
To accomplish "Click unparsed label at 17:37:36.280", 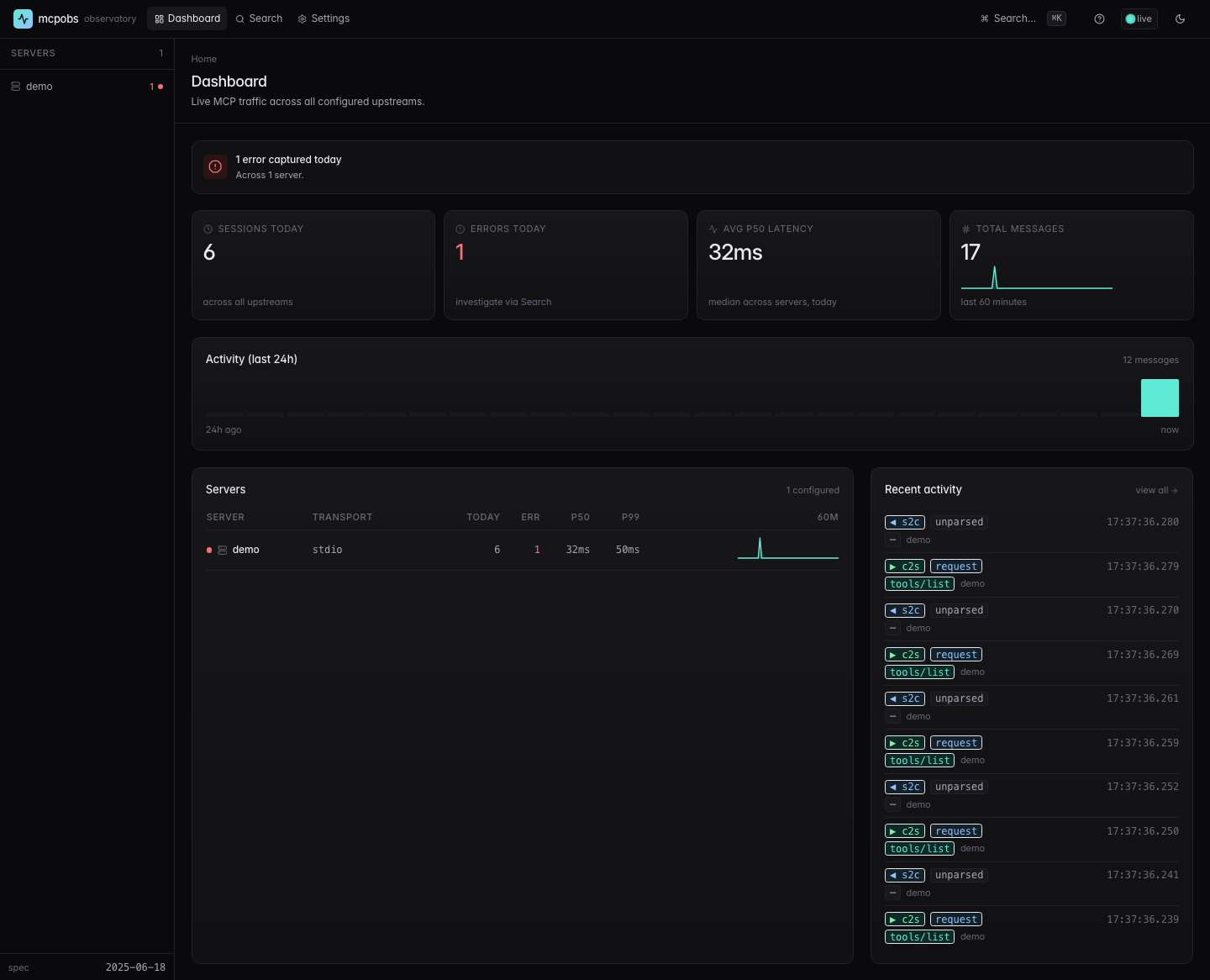I will click(x=959, y=522).
